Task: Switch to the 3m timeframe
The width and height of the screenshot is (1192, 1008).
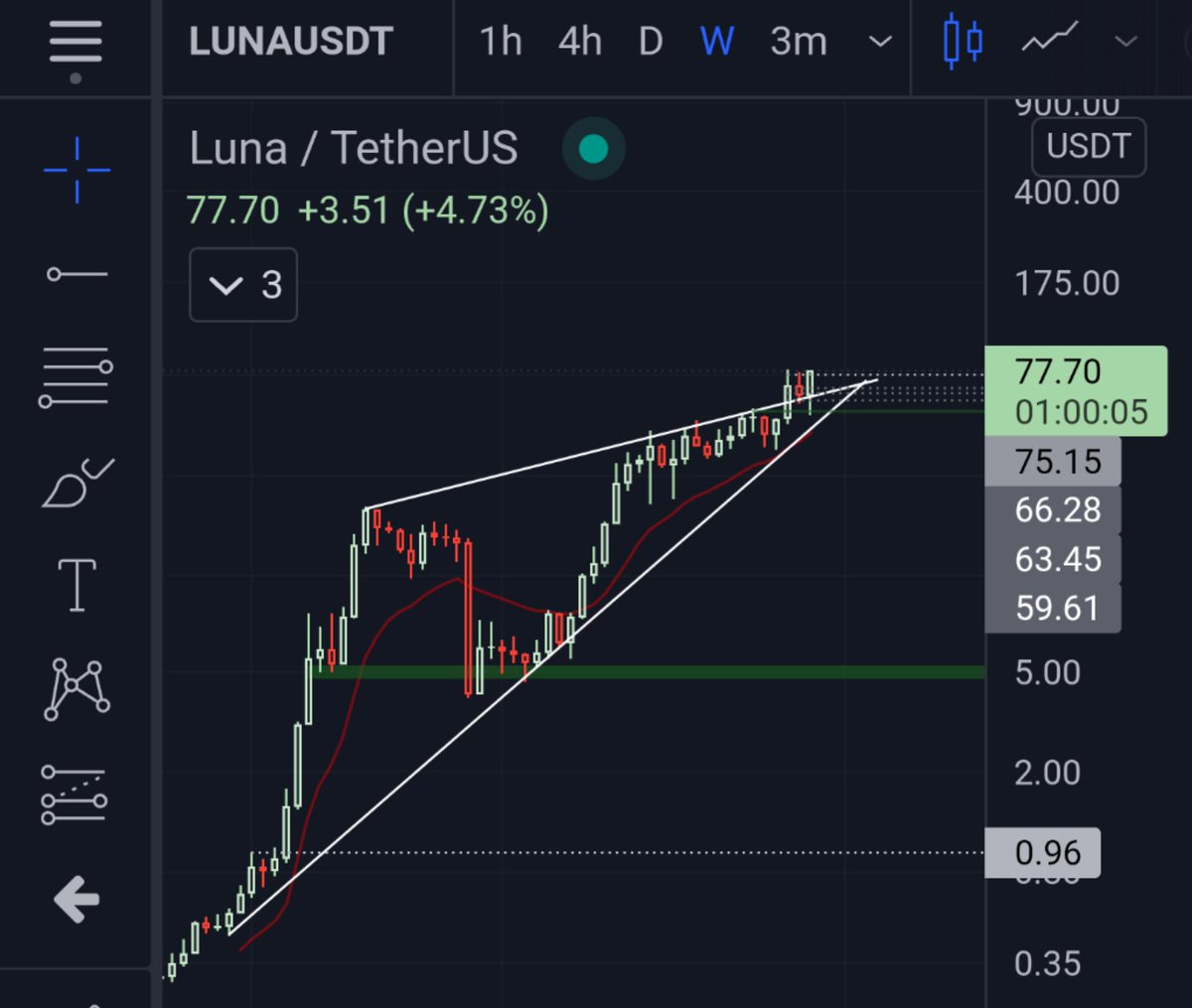Action: click(x=799, y=42)
